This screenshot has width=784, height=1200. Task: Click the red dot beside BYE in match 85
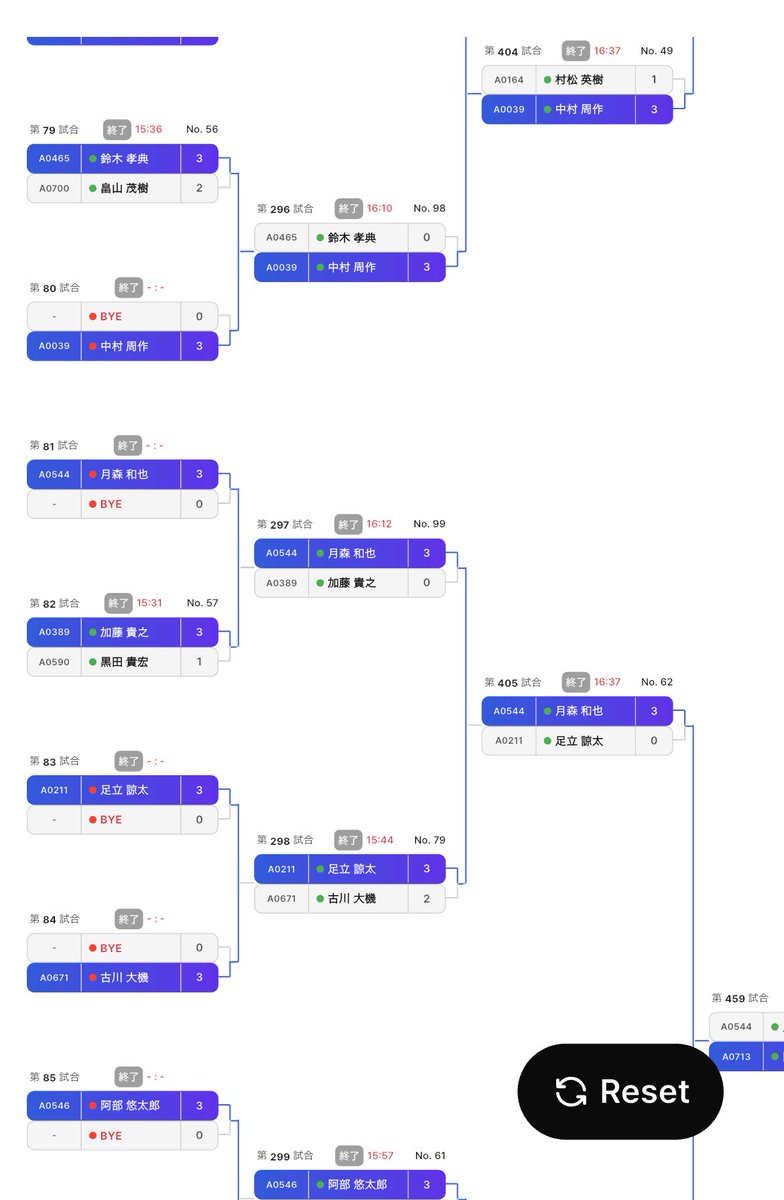point(92,1136)
